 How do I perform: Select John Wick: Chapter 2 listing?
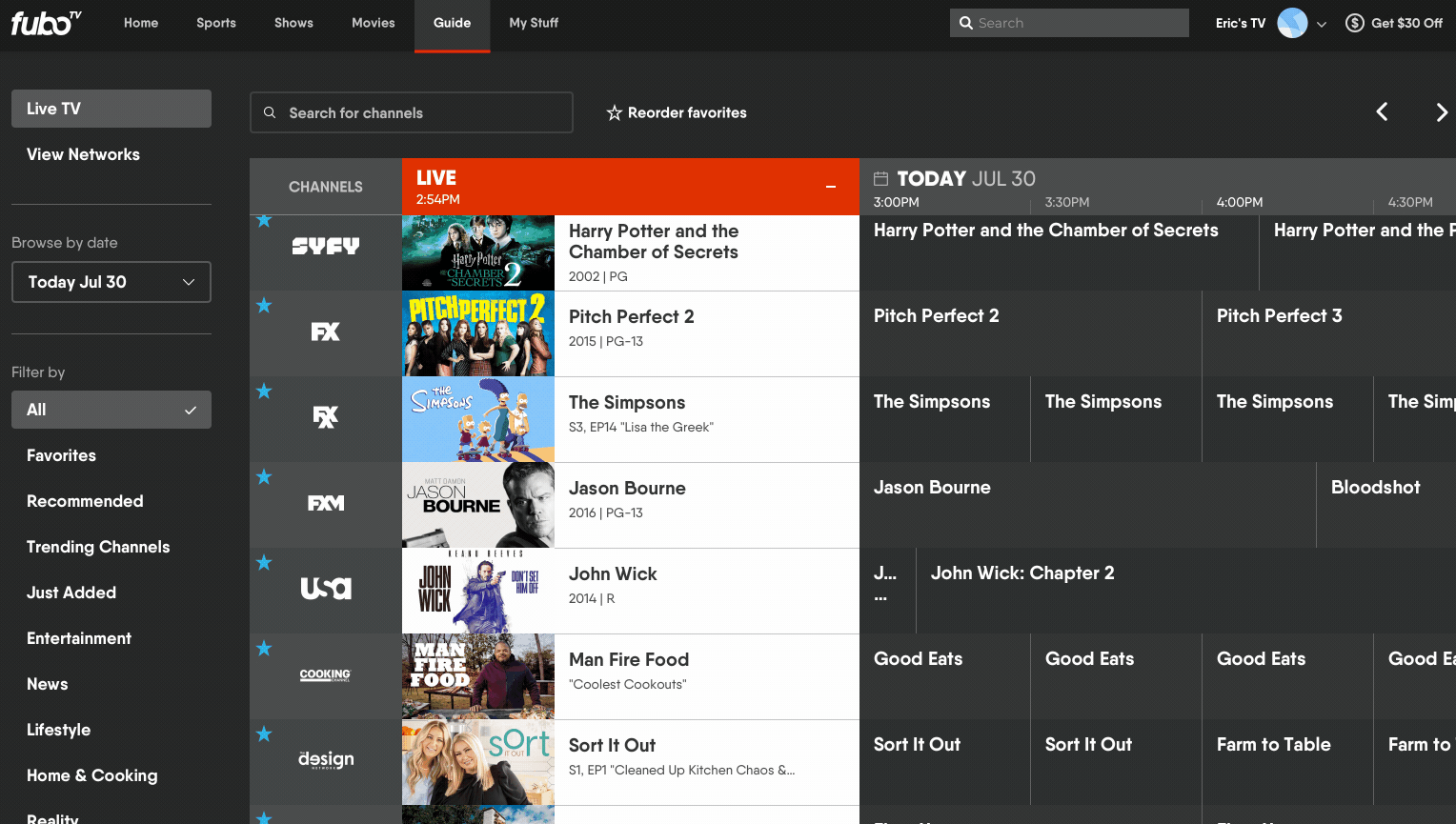point(1186,591)
